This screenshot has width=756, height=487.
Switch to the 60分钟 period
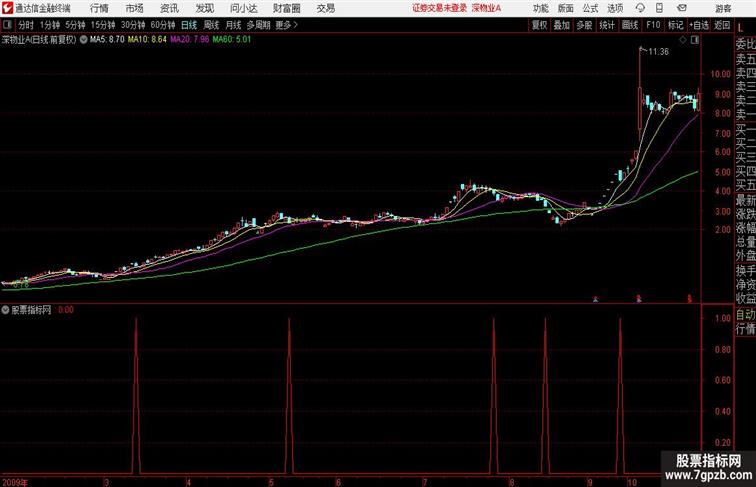click(163, 25)
